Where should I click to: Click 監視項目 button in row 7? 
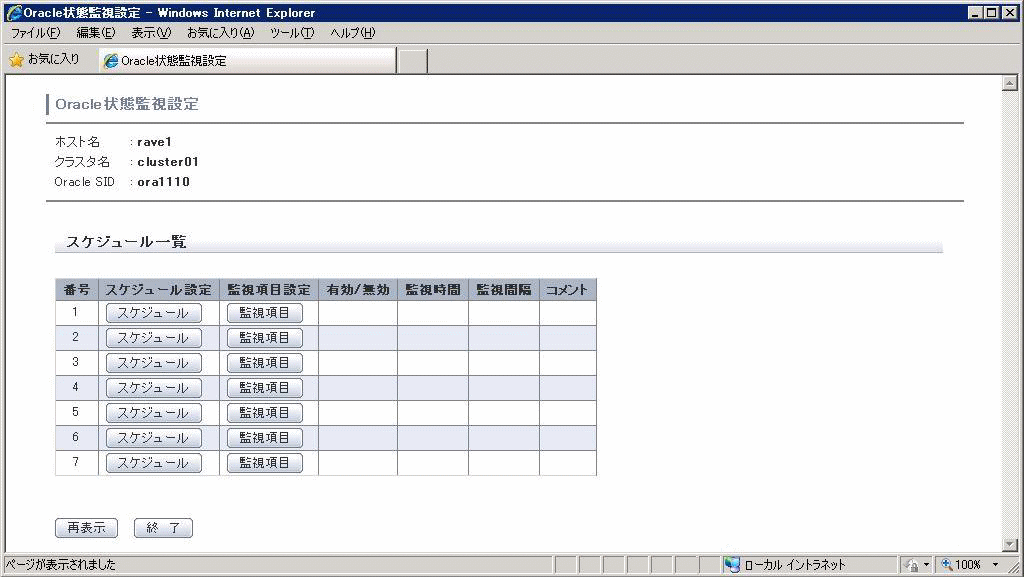264,463
